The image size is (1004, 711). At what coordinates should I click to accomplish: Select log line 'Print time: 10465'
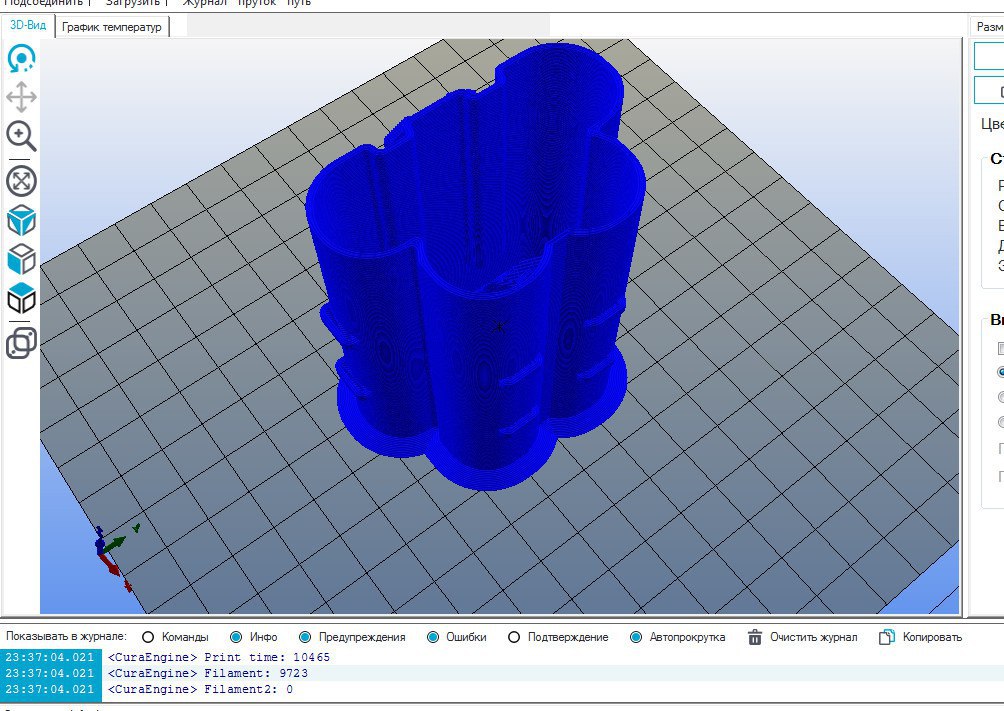219,657
